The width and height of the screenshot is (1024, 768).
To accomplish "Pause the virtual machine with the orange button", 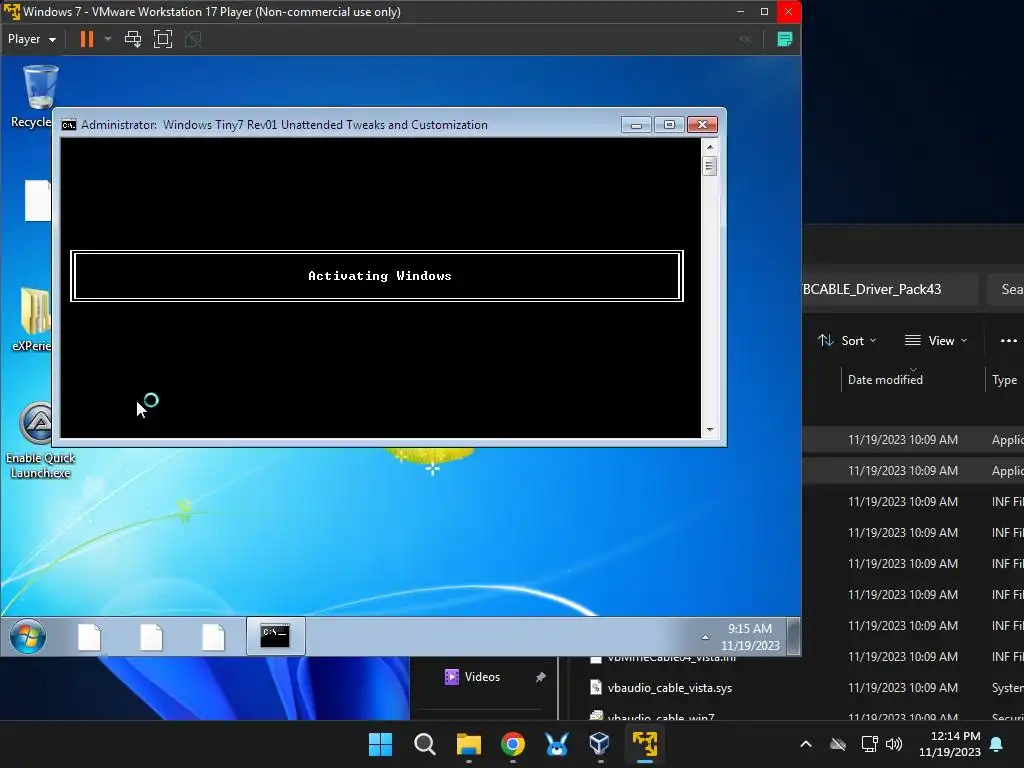I will pyautogui.click(x=86, y=39).
